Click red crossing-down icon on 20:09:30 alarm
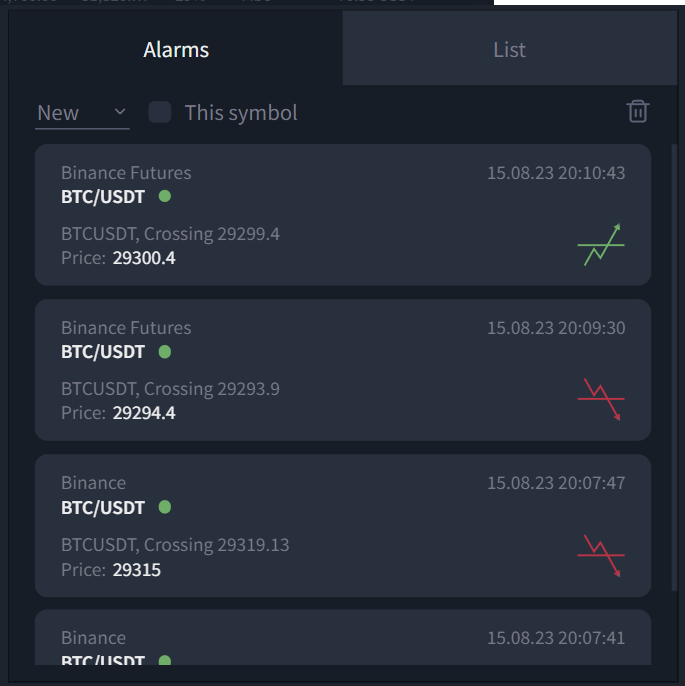Image resolution: width=685 pixels, height=686 pixels. [601, 399]
